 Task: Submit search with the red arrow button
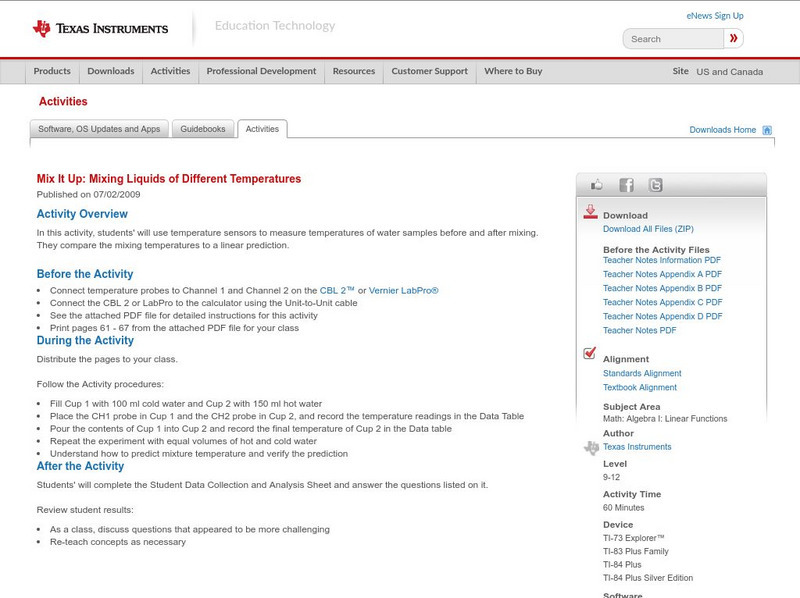[733, 38]
